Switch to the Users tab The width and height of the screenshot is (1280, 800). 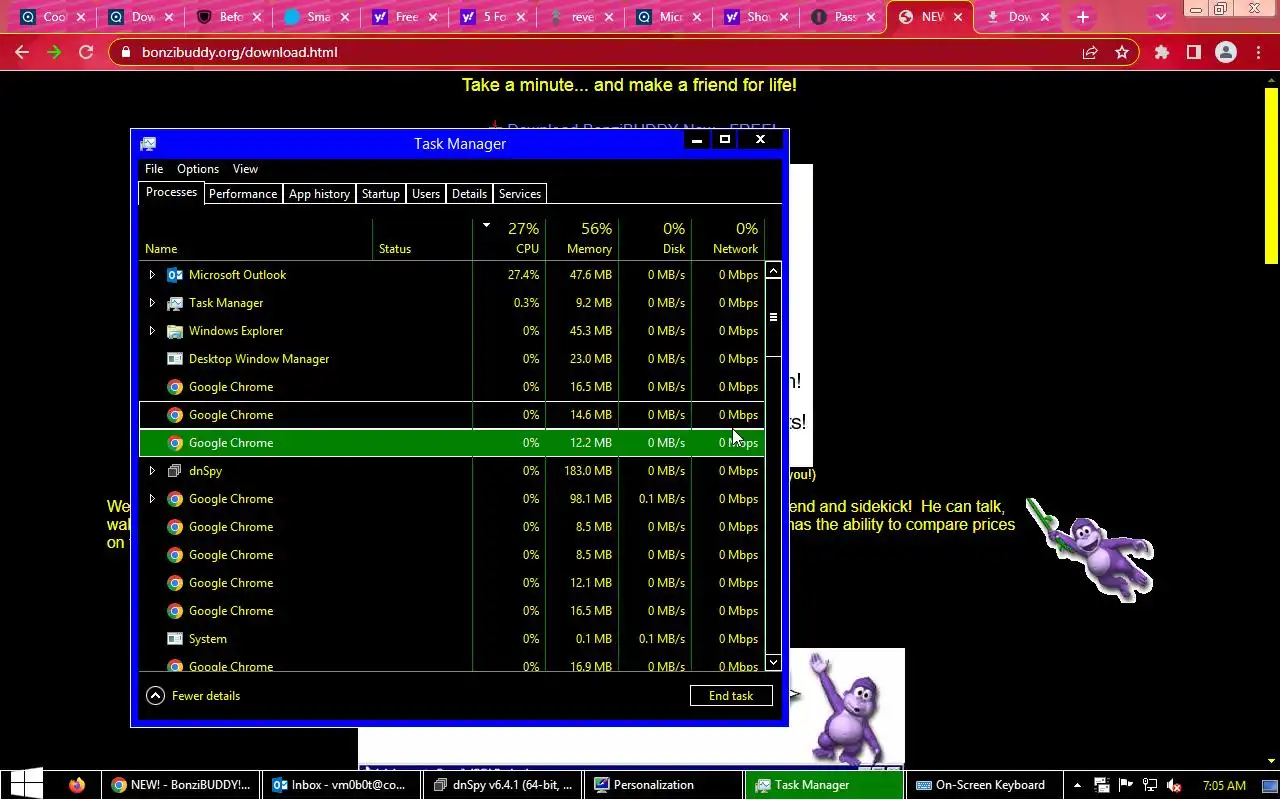pyautogui.click(x=426, y=194)
